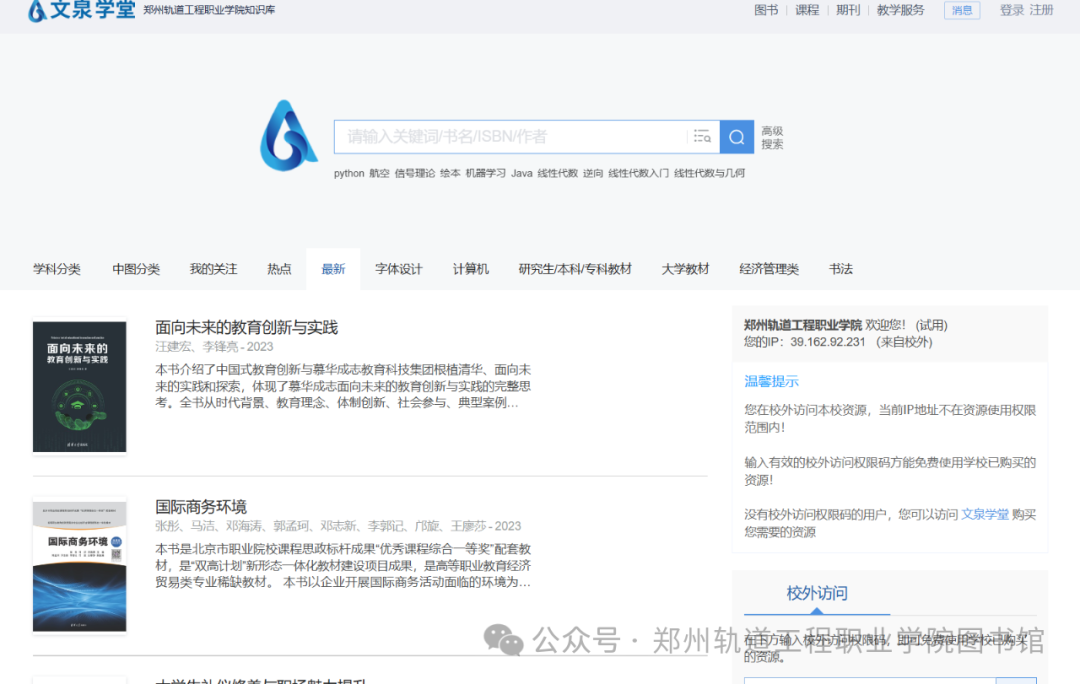This screenshot has height=684, width=1080.
Task: Select the 信号理论 hot keyword
Action: pos(415,173)
